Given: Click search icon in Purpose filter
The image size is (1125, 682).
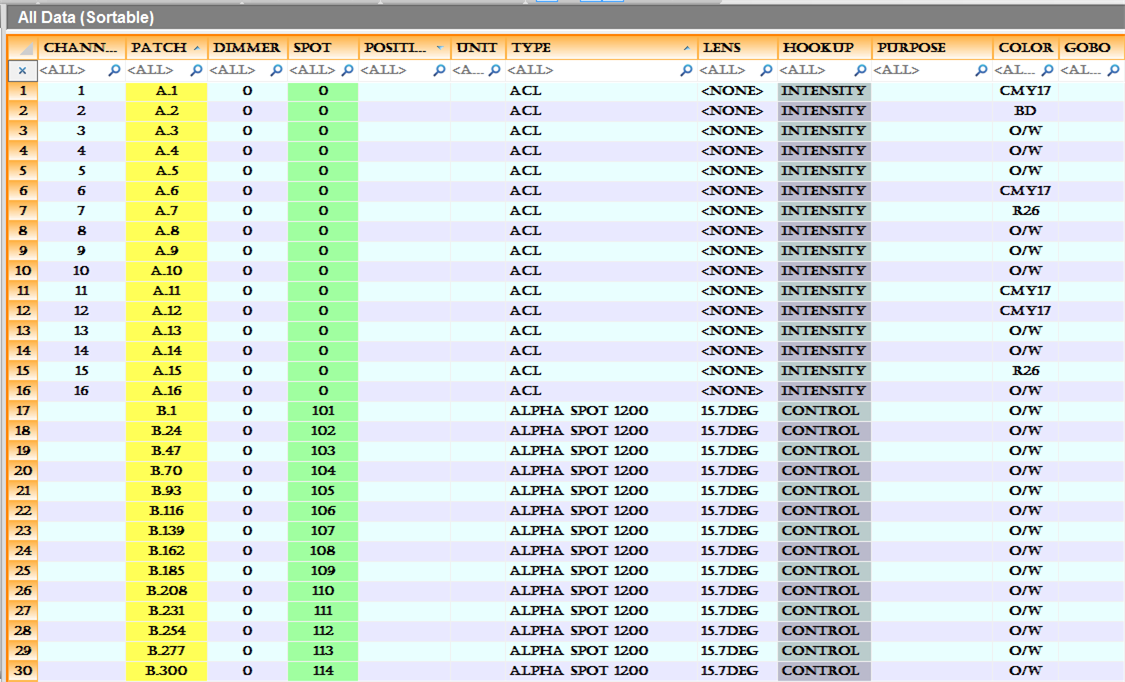Looking at the screenshot, I should 982,71.
